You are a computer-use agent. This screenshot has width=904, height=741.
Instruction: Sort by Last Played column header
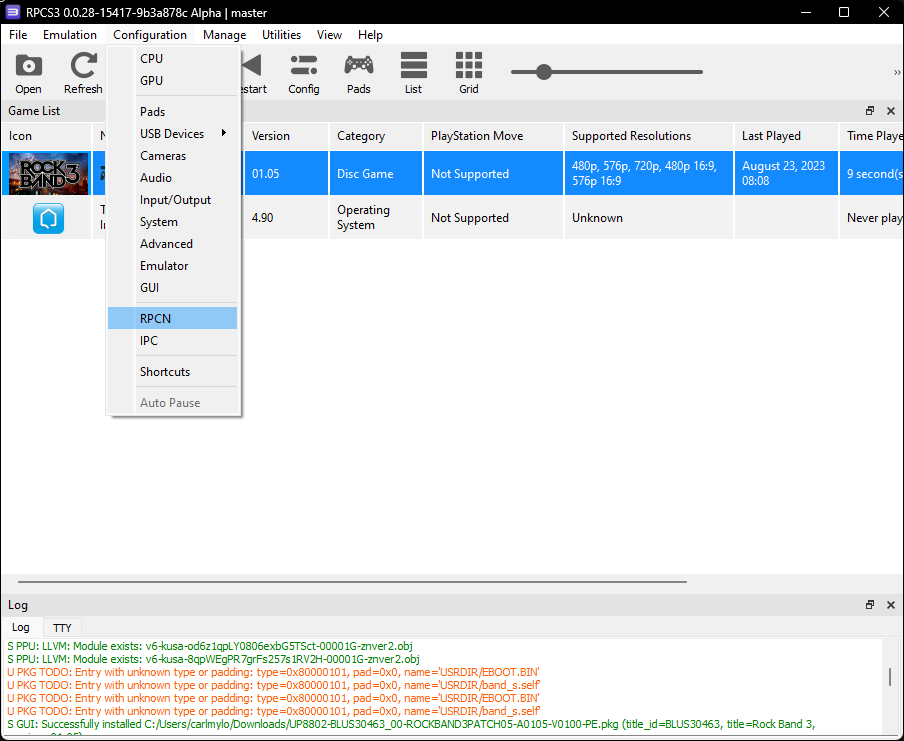point(786,136)
